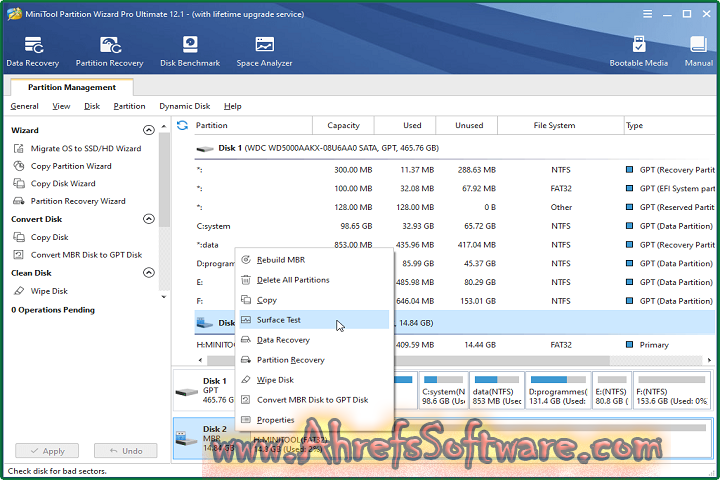720x480 pixels.
Task: Click the Apply button
Action: 47,451
